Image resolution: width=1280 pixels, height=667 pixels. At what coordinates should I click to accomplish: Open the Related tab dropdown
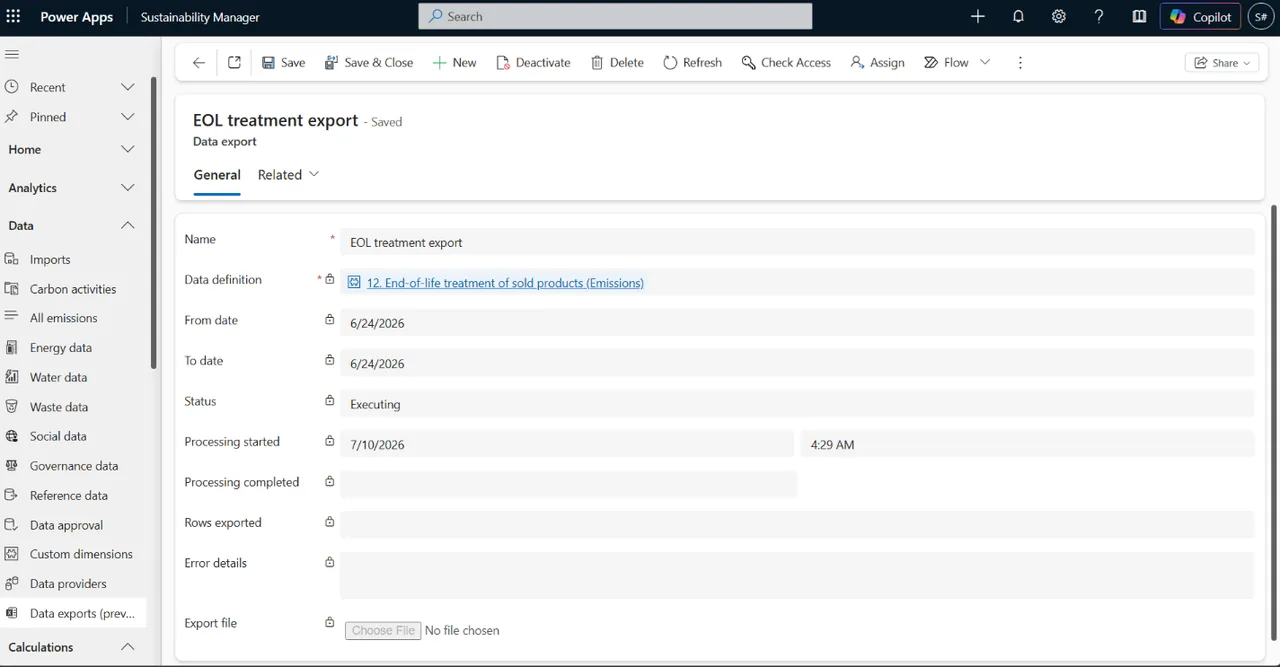coord(289,175)
